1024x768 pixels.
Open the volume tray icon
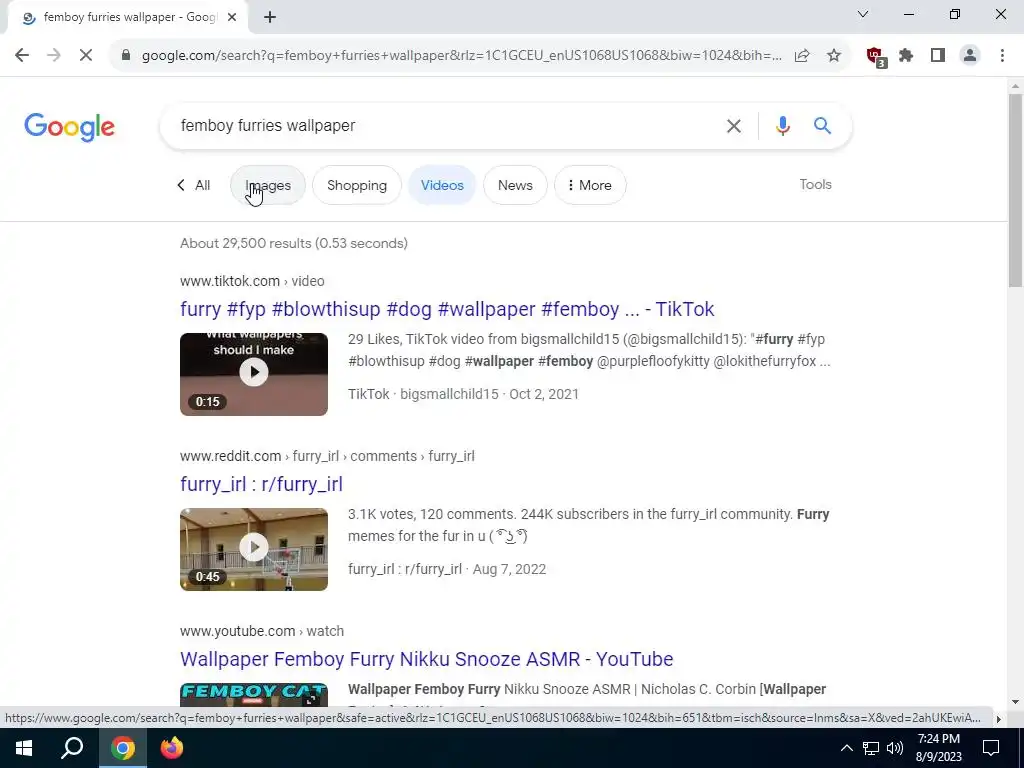pos(895,748)
